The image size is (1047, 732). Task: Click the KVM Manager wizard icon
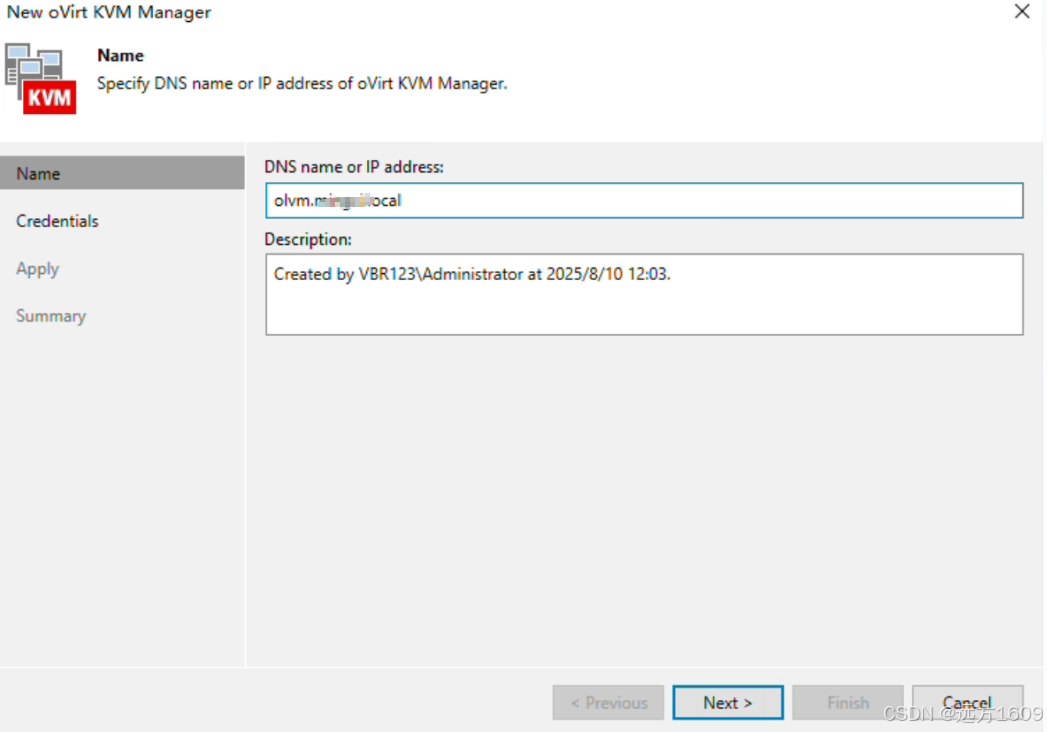[41, 79]
